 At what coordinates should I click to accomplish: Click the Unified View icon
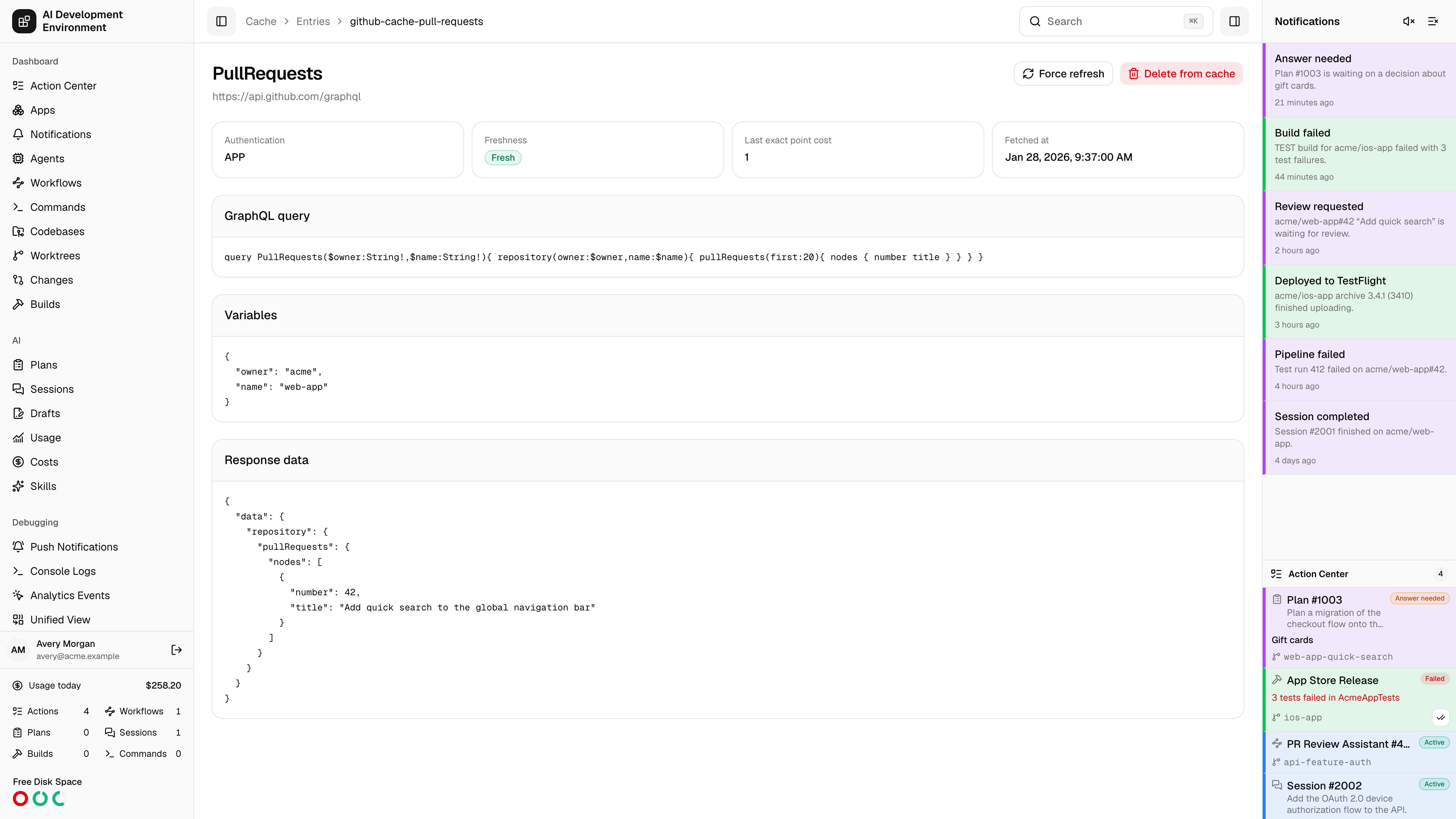[18, 620]
